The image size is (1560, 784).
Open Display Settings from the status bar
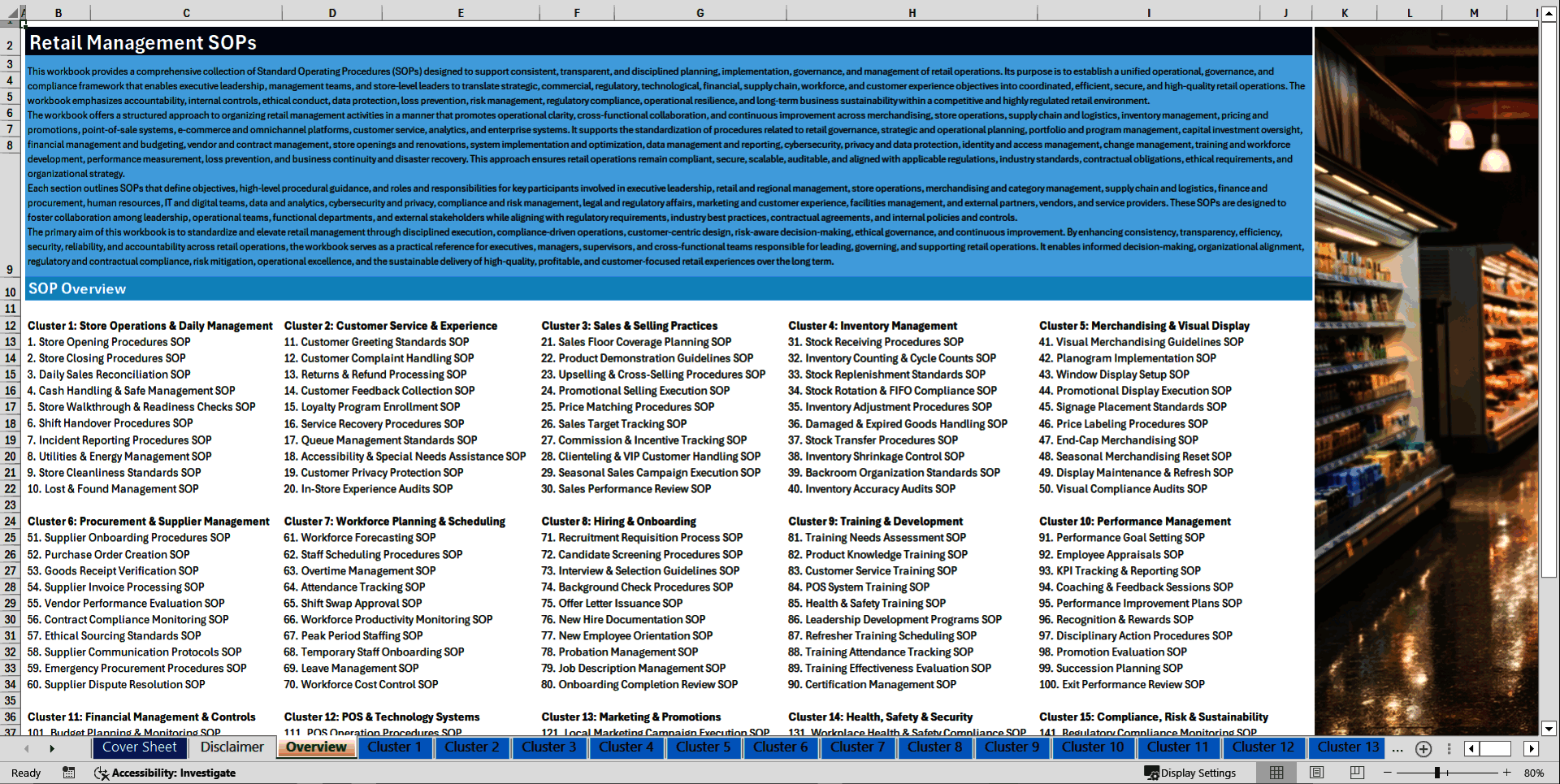click(x=1191, y=773)
